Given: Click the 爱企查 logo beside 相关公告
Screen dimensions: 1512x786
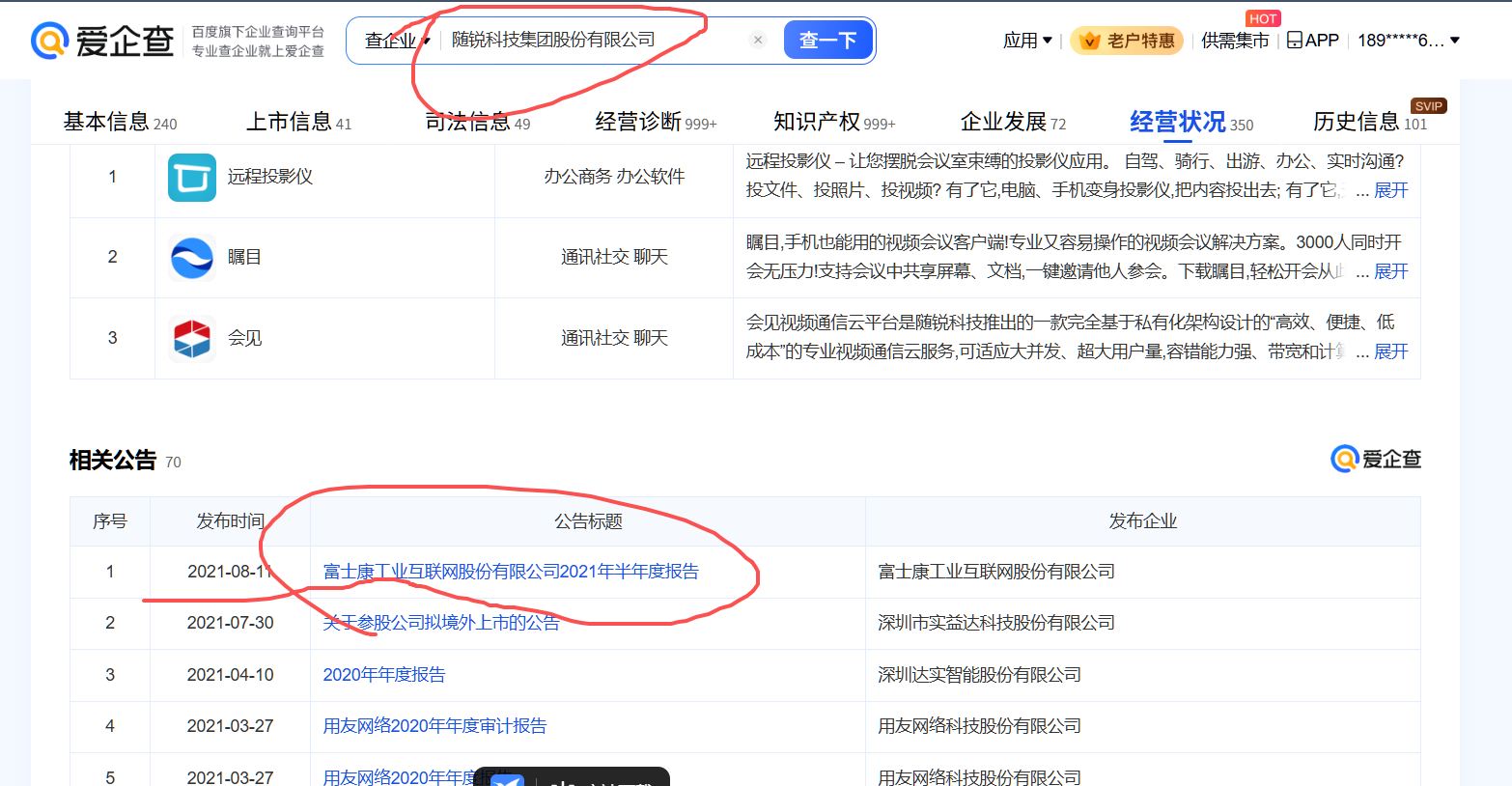Looking at the screenshot, I should pos(1376,459).
